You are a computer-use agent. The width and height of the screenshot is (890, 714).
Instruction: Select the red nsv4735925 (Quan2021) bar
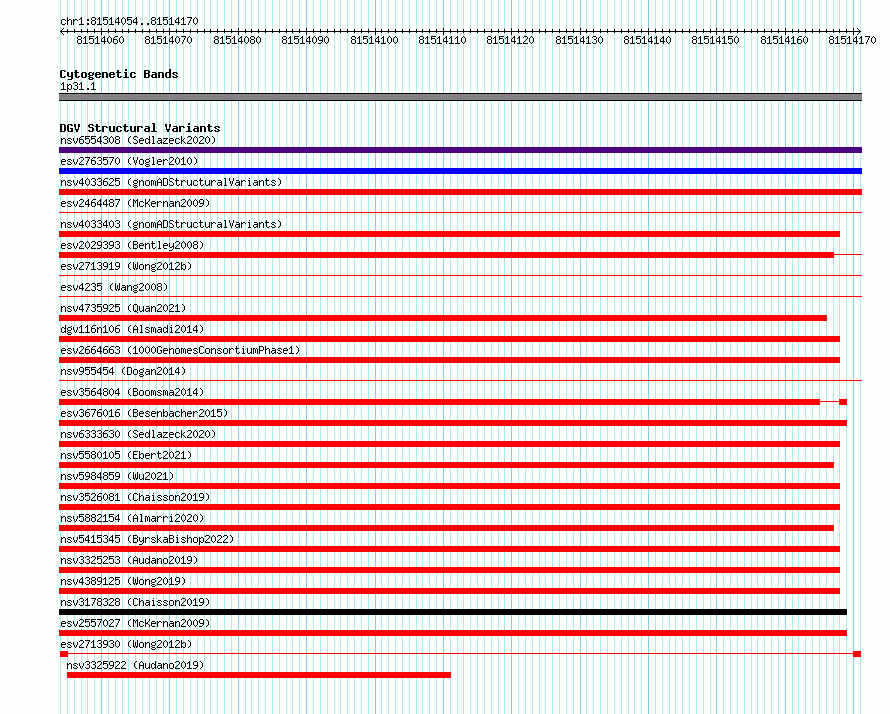(x=443, y=318)
